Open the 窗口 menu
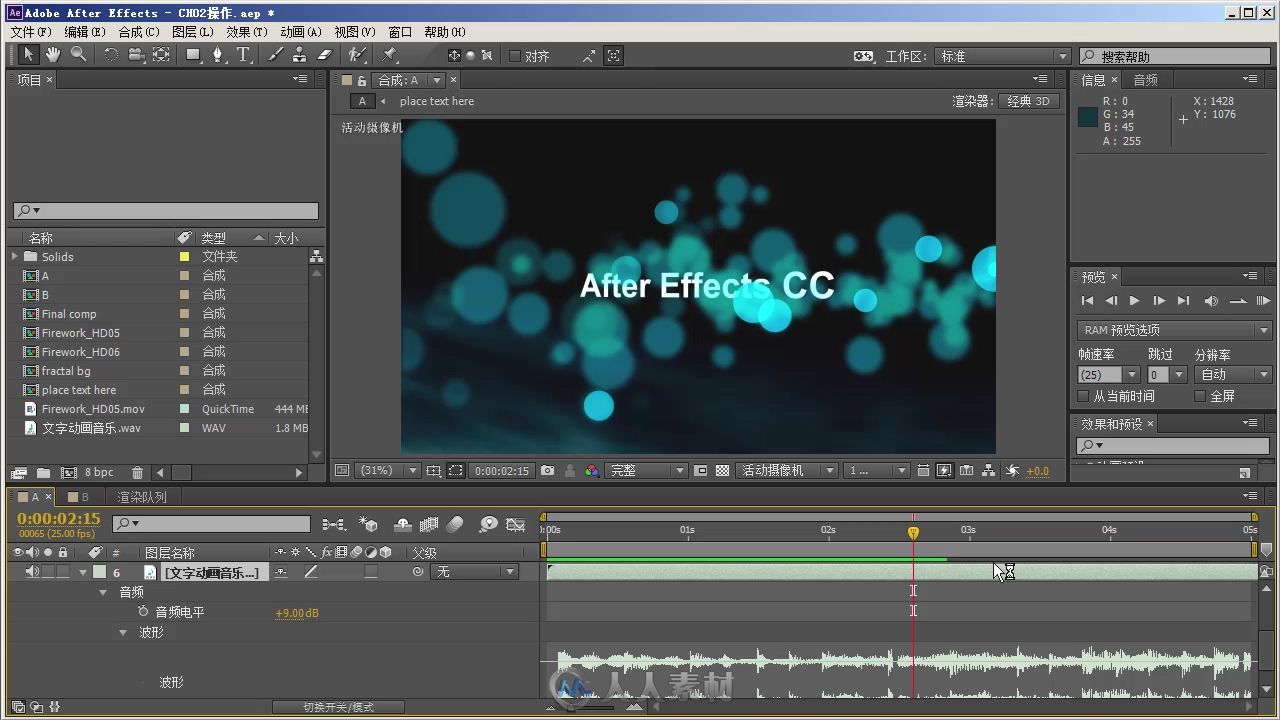1280x720 pixels. 400,32
